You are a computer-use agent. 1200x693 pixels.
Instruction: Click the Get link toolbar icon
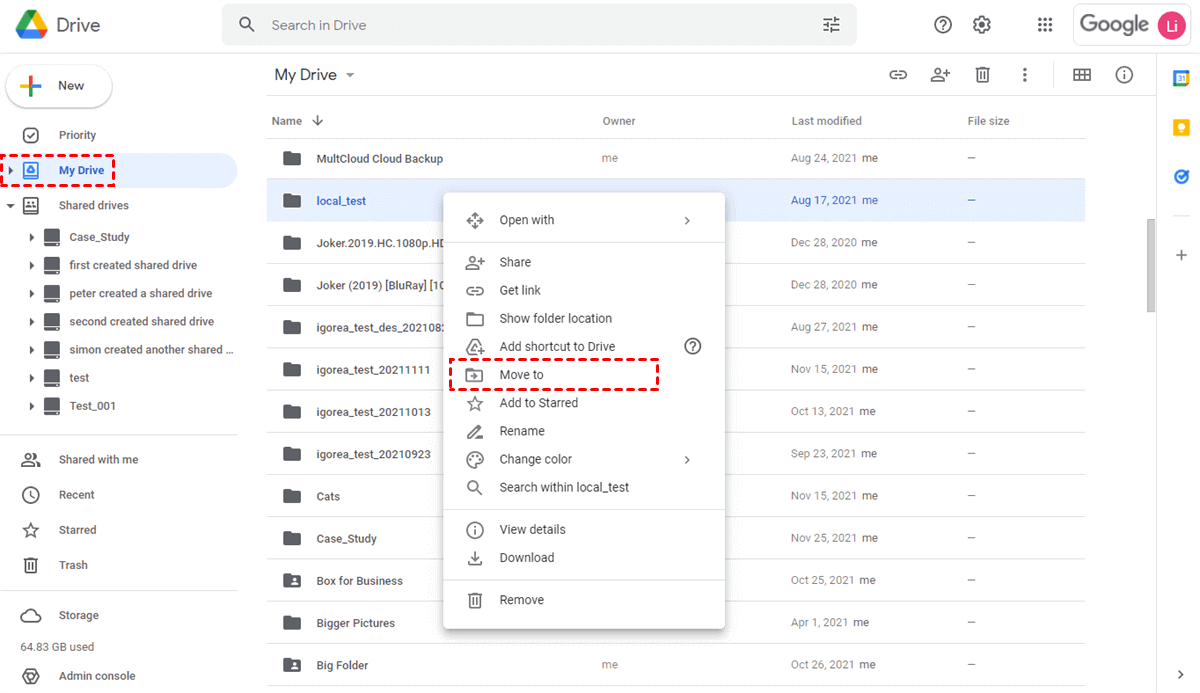click(898, 75)
